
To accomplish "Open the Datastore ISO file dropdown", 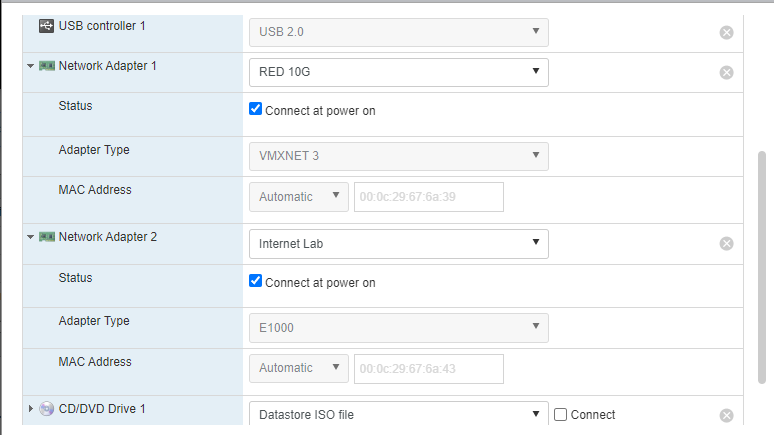I will click(x=398, y=414).
